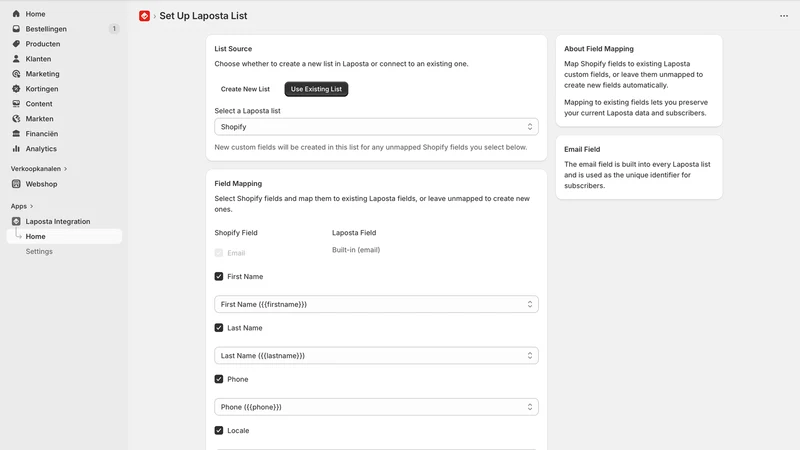Open Laposta Integration Settings sub-item
This screenshot has width=800, height=450.
pyautogui.click(x=39, y=252)
